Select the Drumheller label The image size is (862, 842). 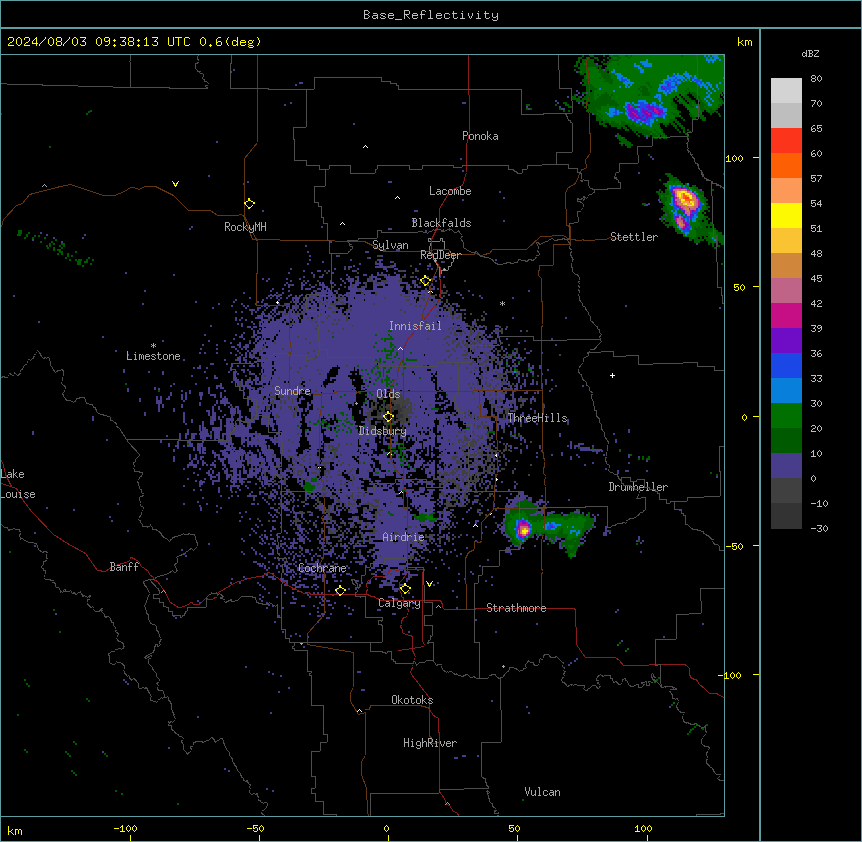click(x=638, y=487)
